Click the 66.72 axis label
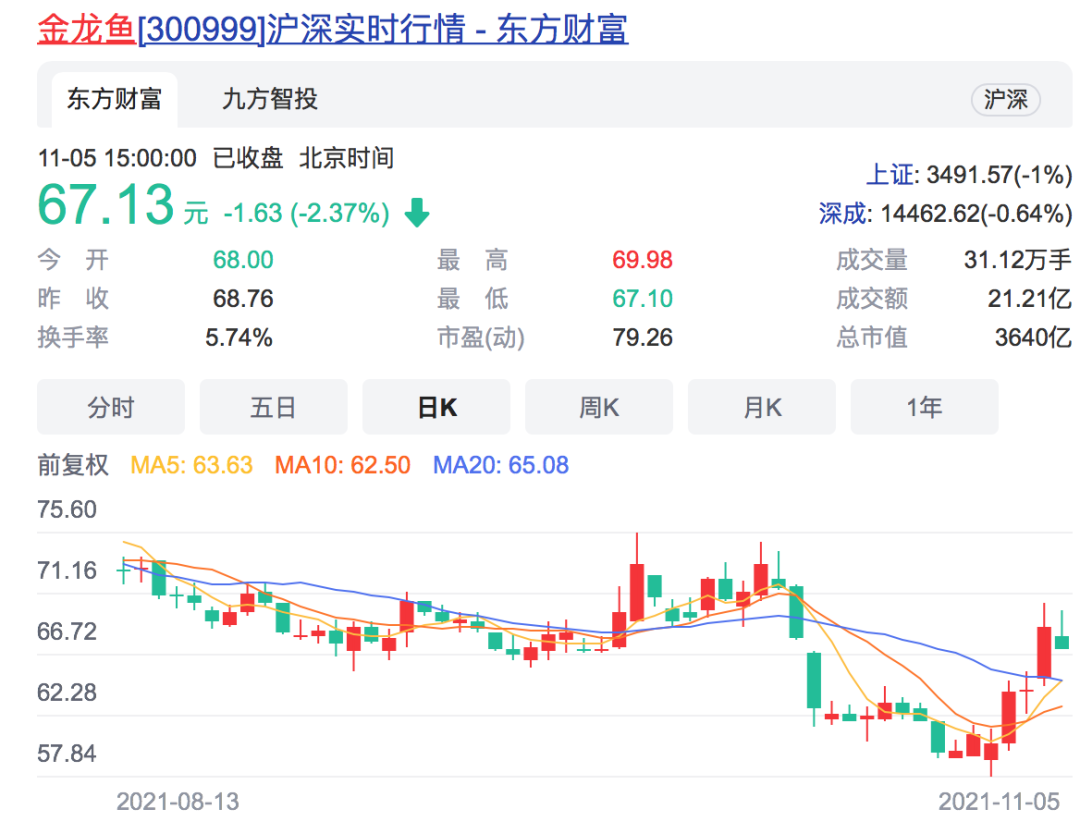The height and width of the screenshot is (834, 1080). click(x=67, y=632)
